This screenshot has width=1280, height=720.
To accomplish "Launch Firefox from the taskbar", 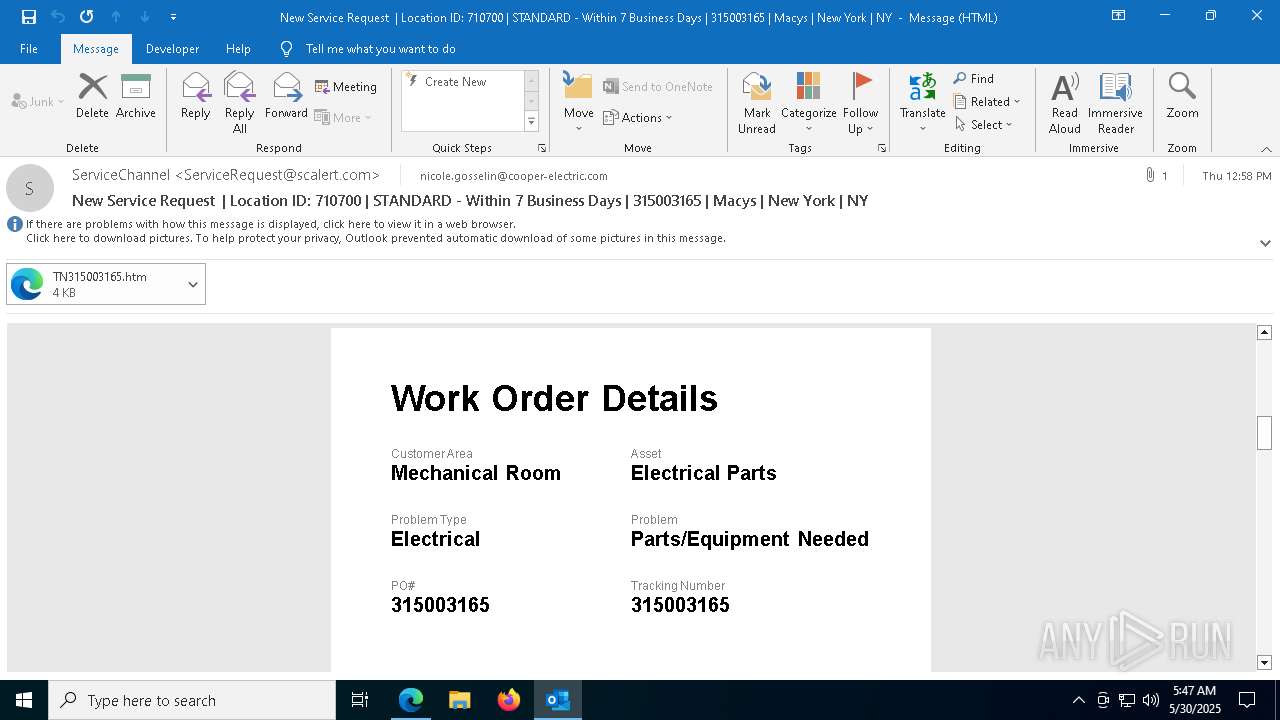I will click(x=509, y=700).
